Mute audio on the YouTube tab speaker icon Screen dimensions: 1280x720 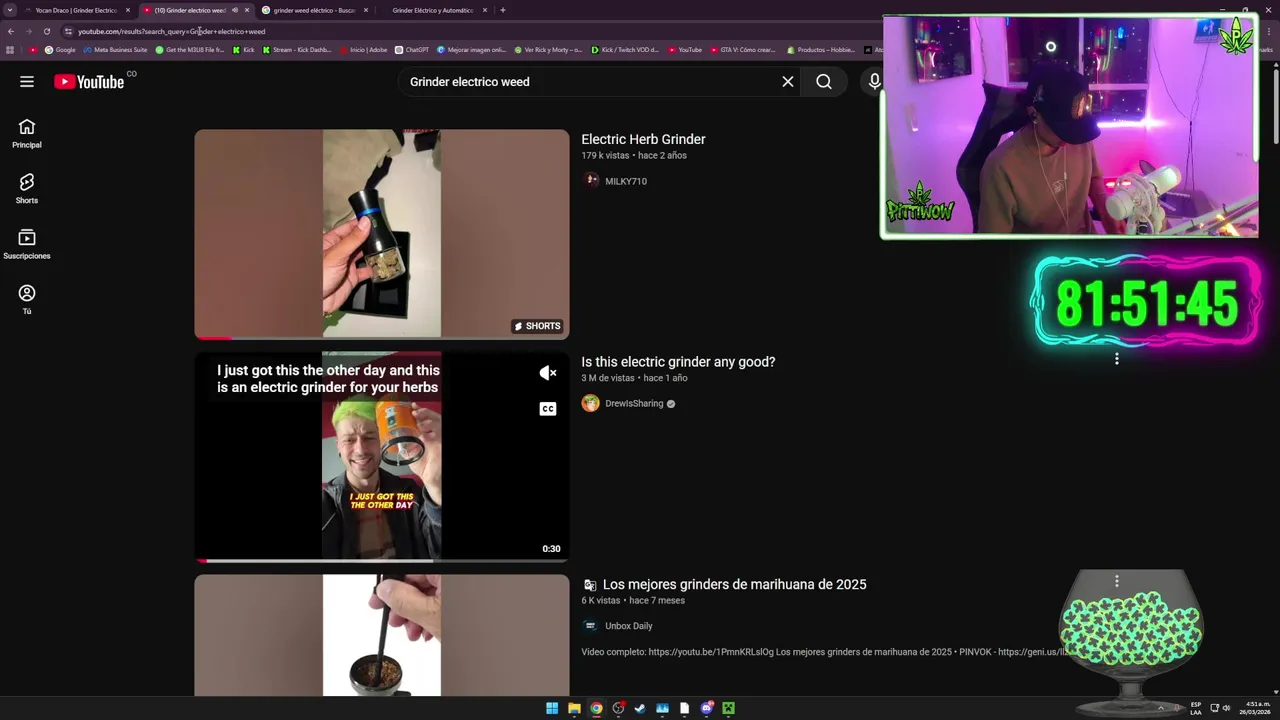point(235,10)
